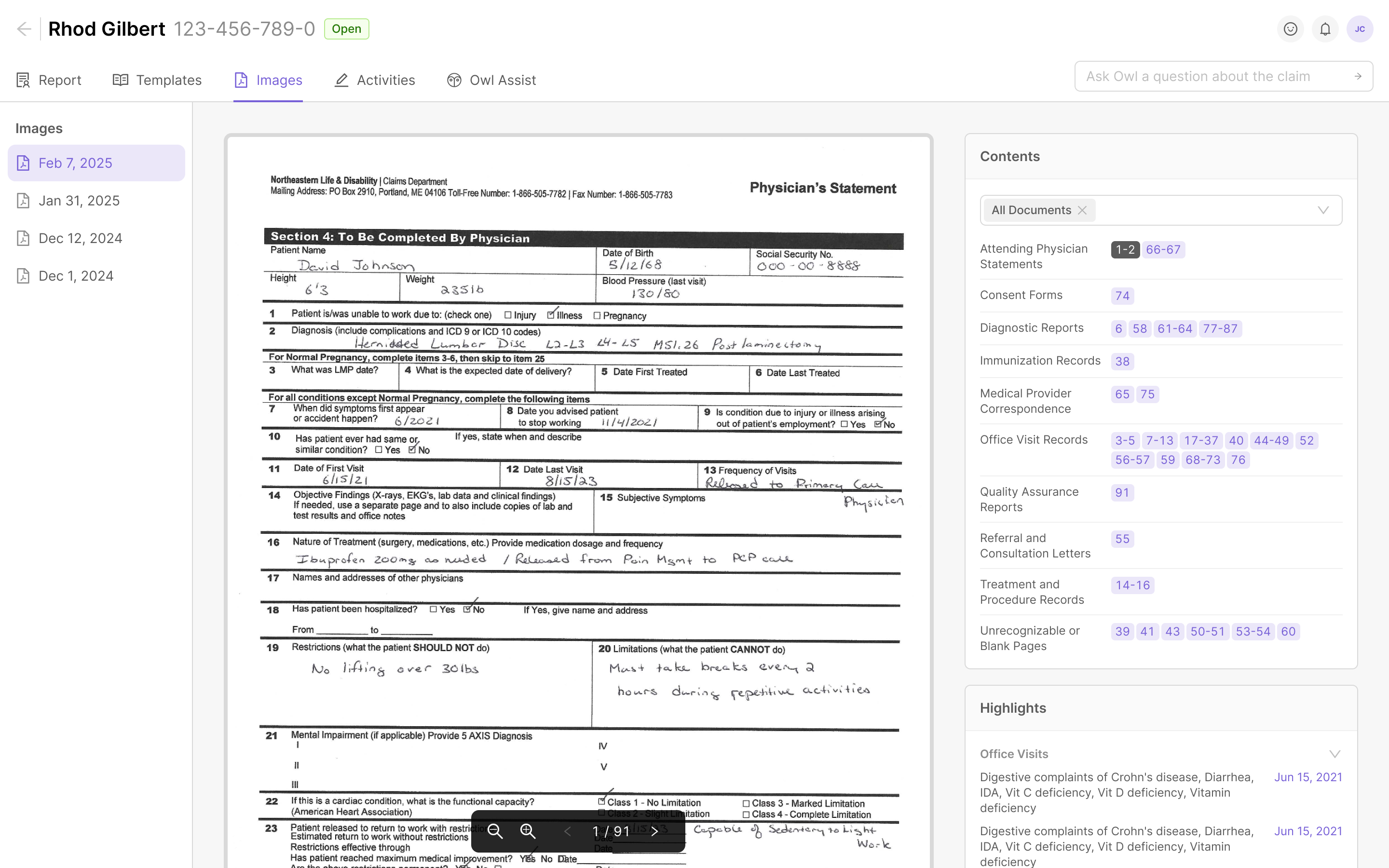Open notifications bell icon
The image size is (1389, 868).
click(x=1325, y=29)
